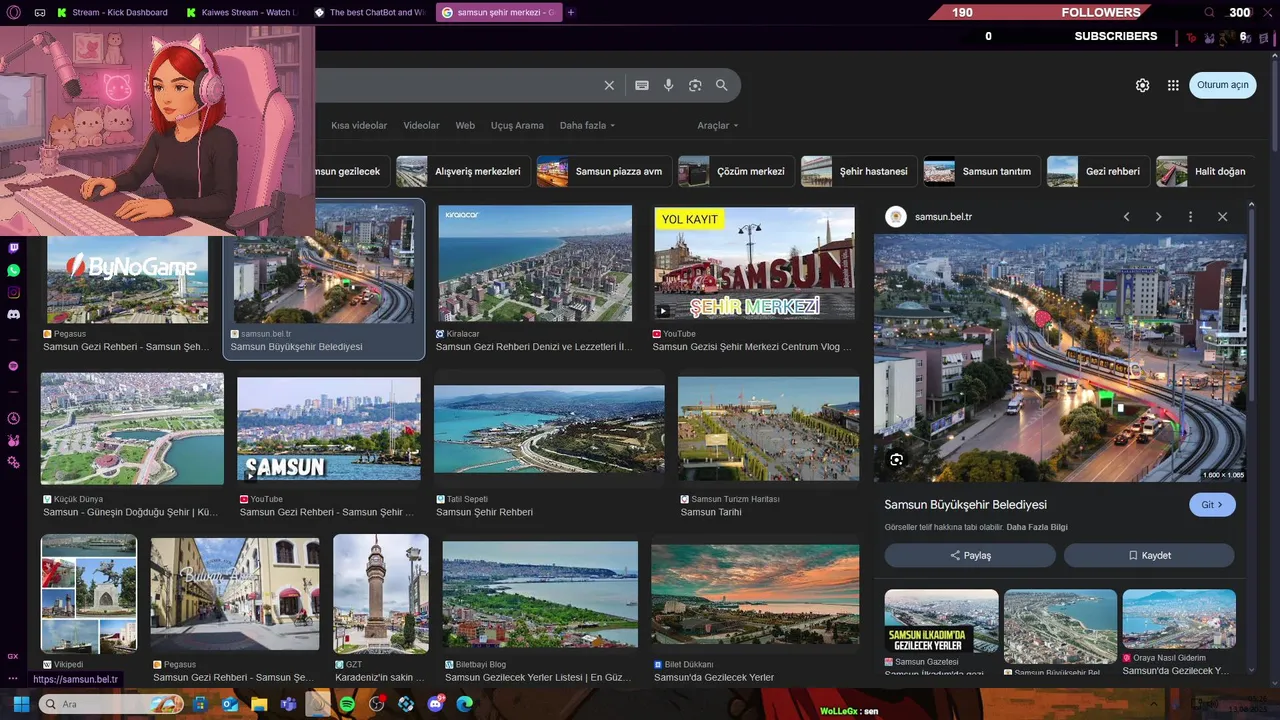Expand the 'Araçlar' tools dropdown
This screenshot has width=1280, height=720.
click(x=717, y=125)
